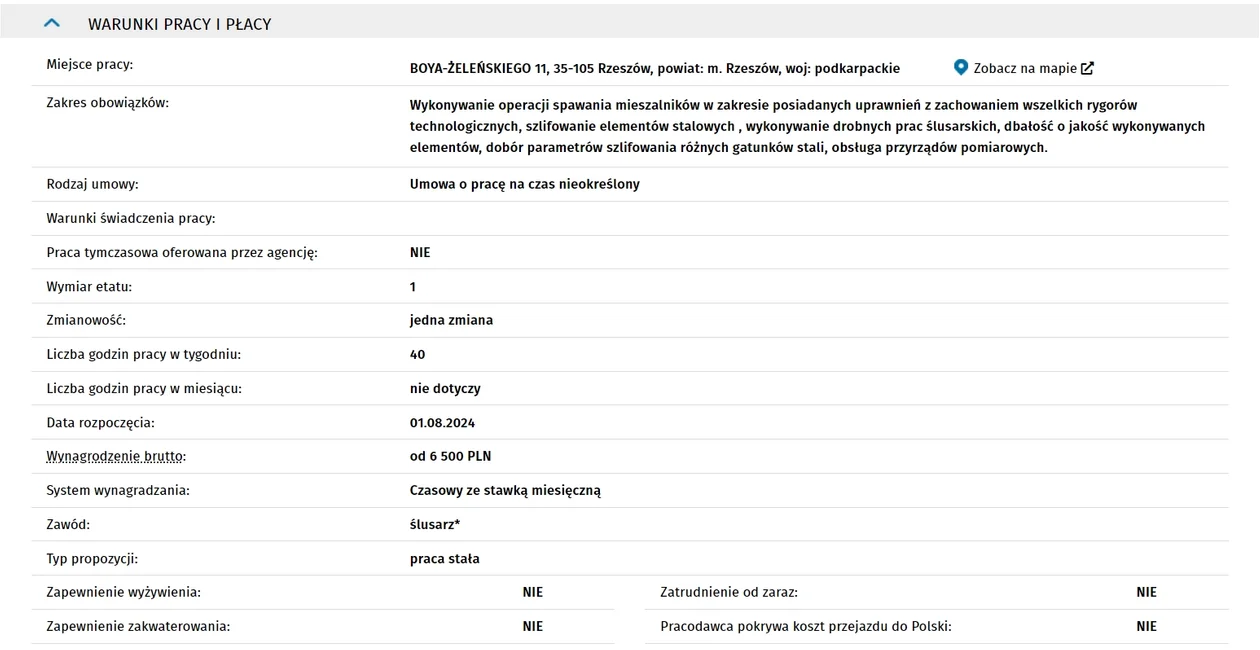Click the Czasowy ze stawką miesięczną value
Viewport: 1260px width, 650px height.
click(x=505, y=490)
